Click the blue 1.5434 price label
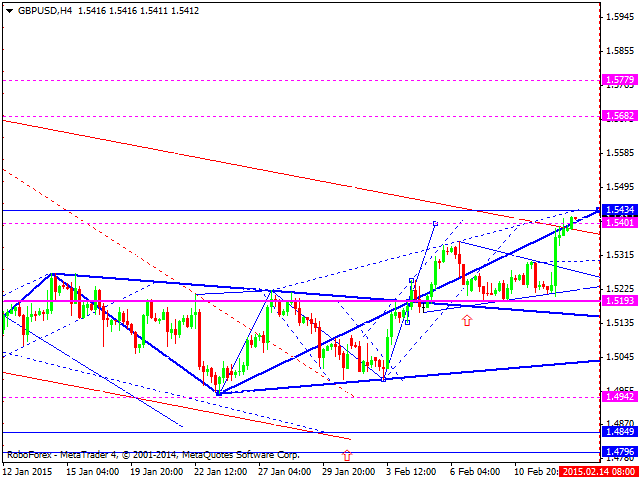Viewport: 640px width, 480px height. [619, 211]
